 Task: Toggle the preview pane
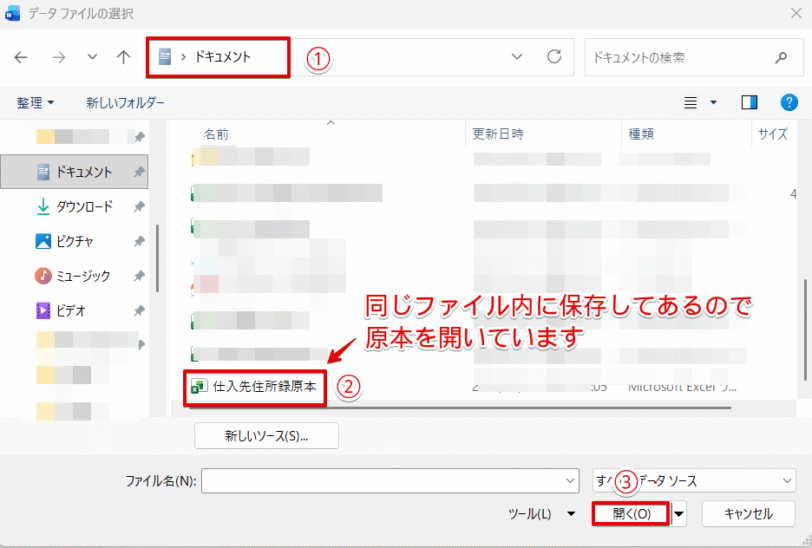pos(749,103)
